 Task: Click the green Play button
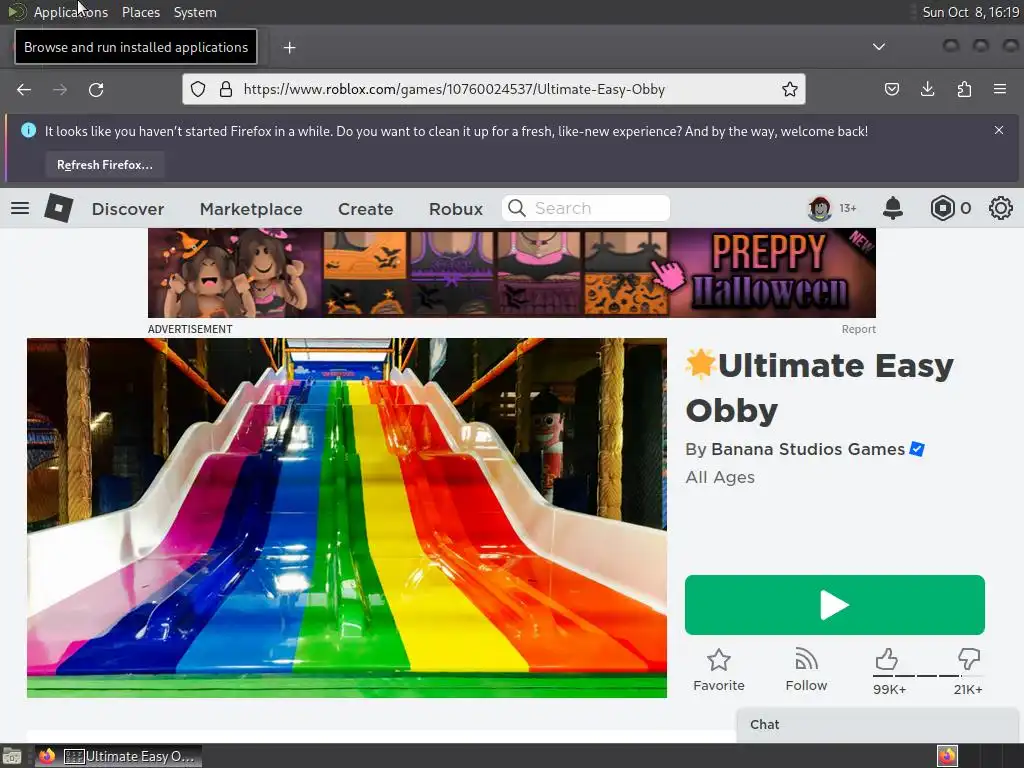click(835, 605)
